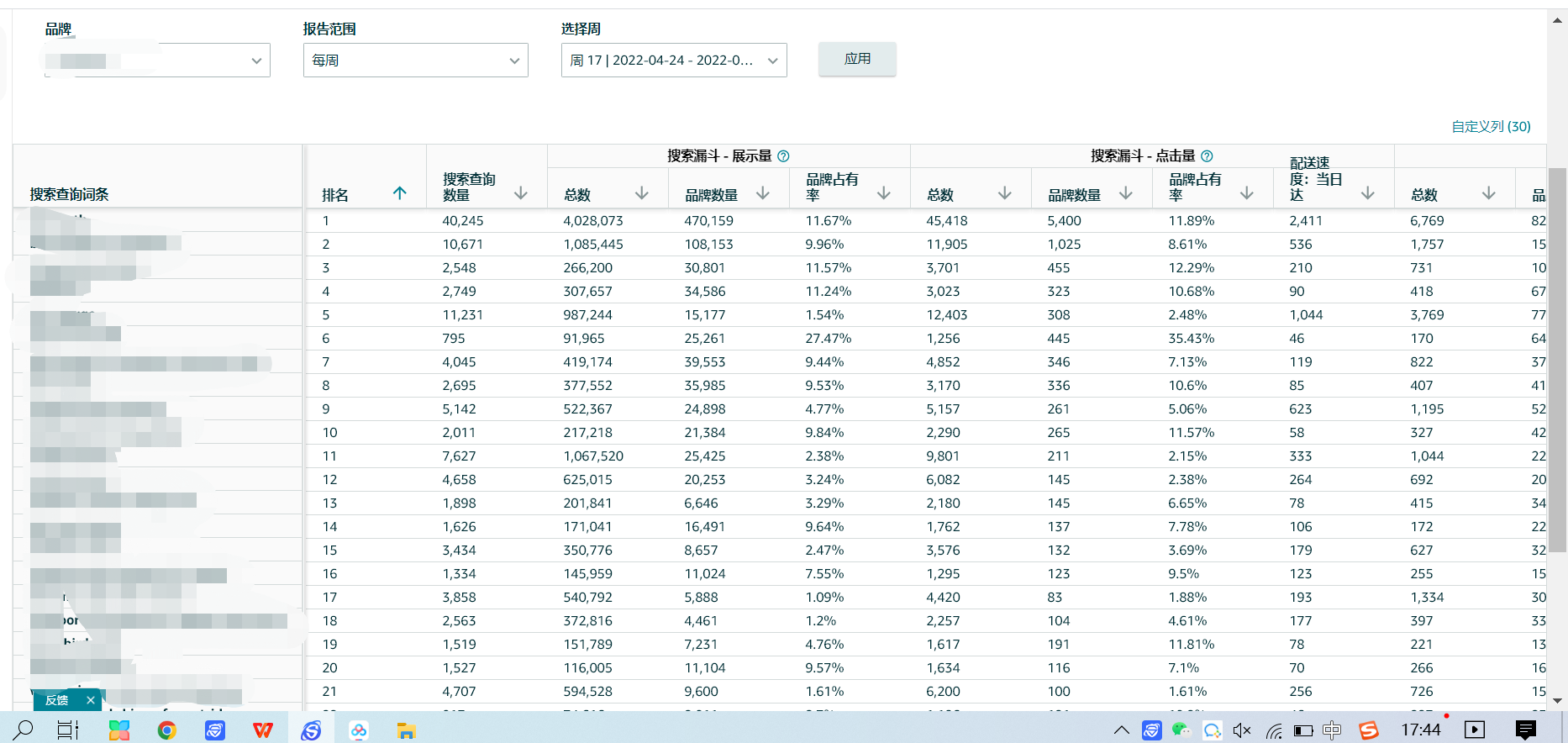Select cell 27.47% in row 6
Screen dimensions: 1568x743
(829, 339)
